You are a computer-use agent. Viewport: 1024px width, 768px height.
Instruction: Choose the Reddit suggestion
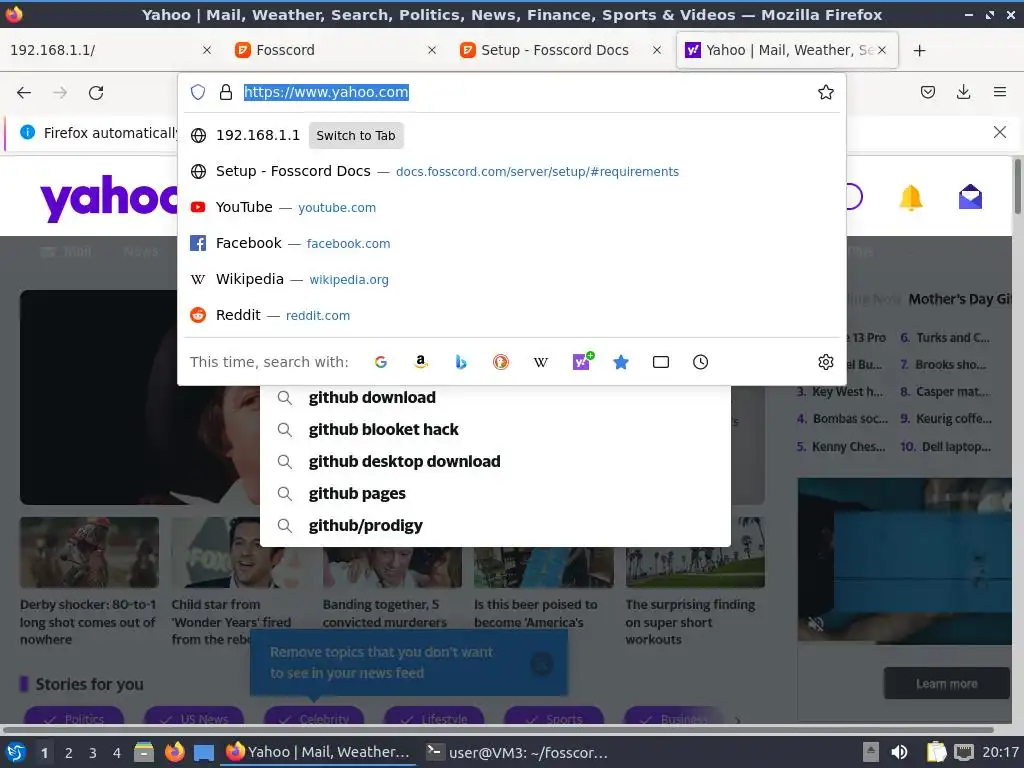[512, 315]
